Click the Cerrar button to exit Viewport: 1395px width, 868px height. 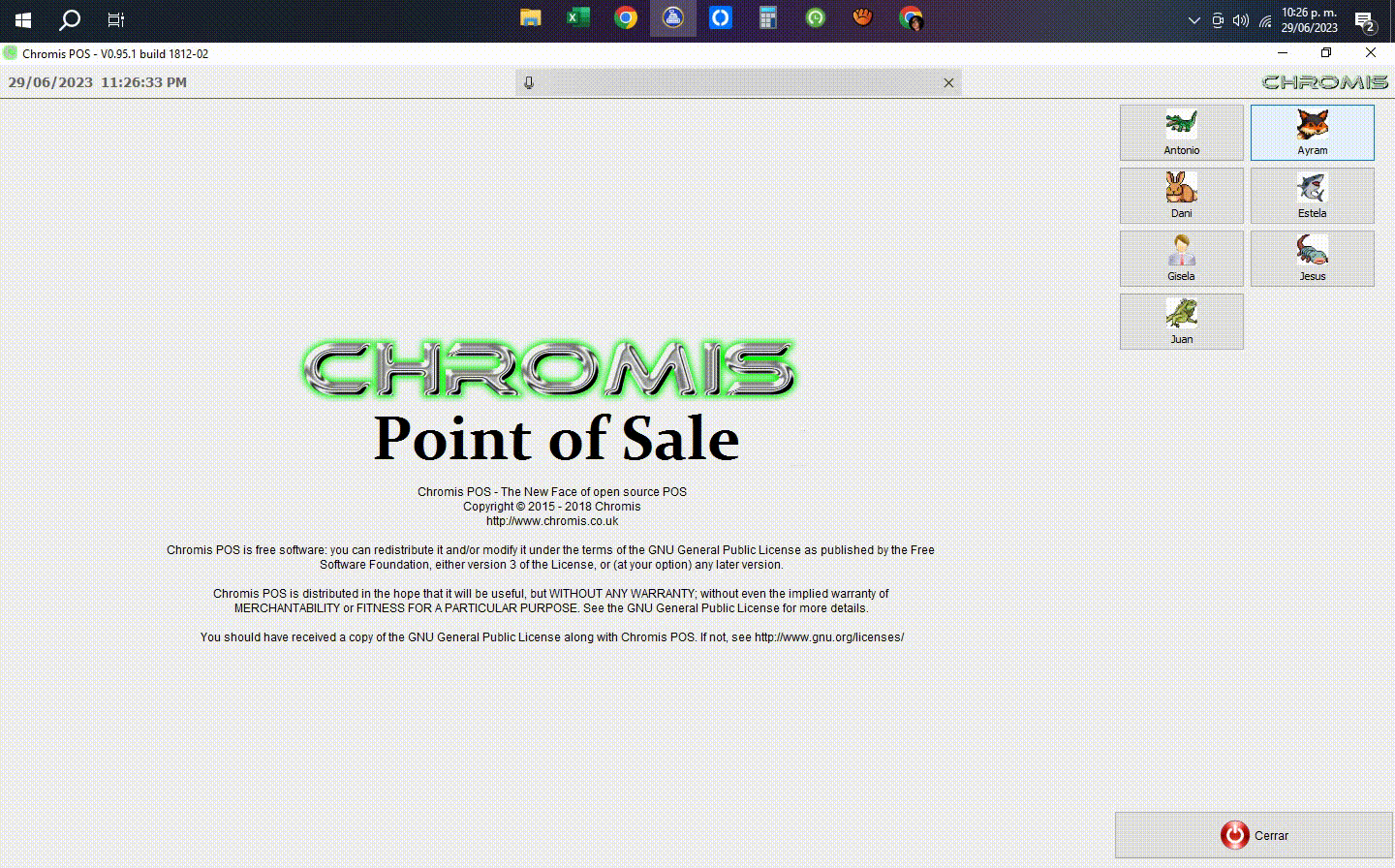pyautogui.click(x=1254, y=835)
